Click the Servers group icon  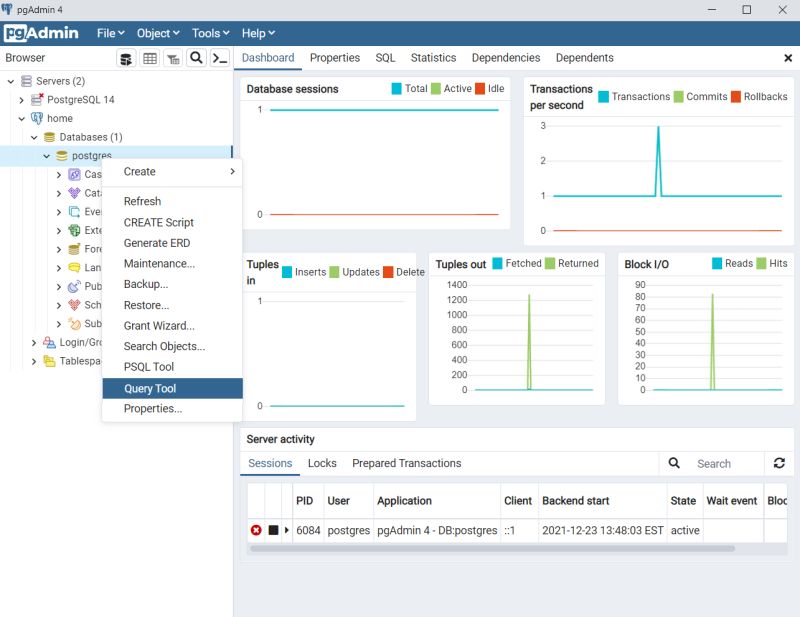pyautogui.click(x=26, y=81)
